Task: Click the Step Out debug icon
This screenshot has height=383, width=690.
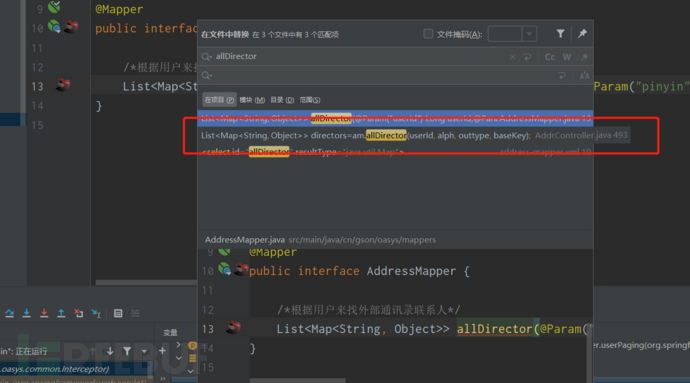Action: [61, 313]
